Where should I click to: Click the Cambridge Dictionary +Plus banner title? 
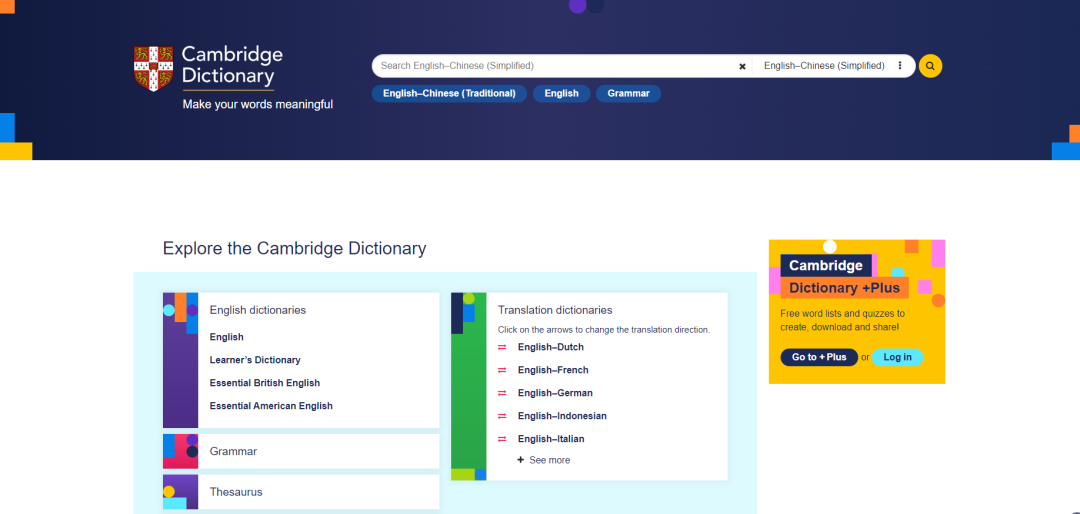click(844, 276)
